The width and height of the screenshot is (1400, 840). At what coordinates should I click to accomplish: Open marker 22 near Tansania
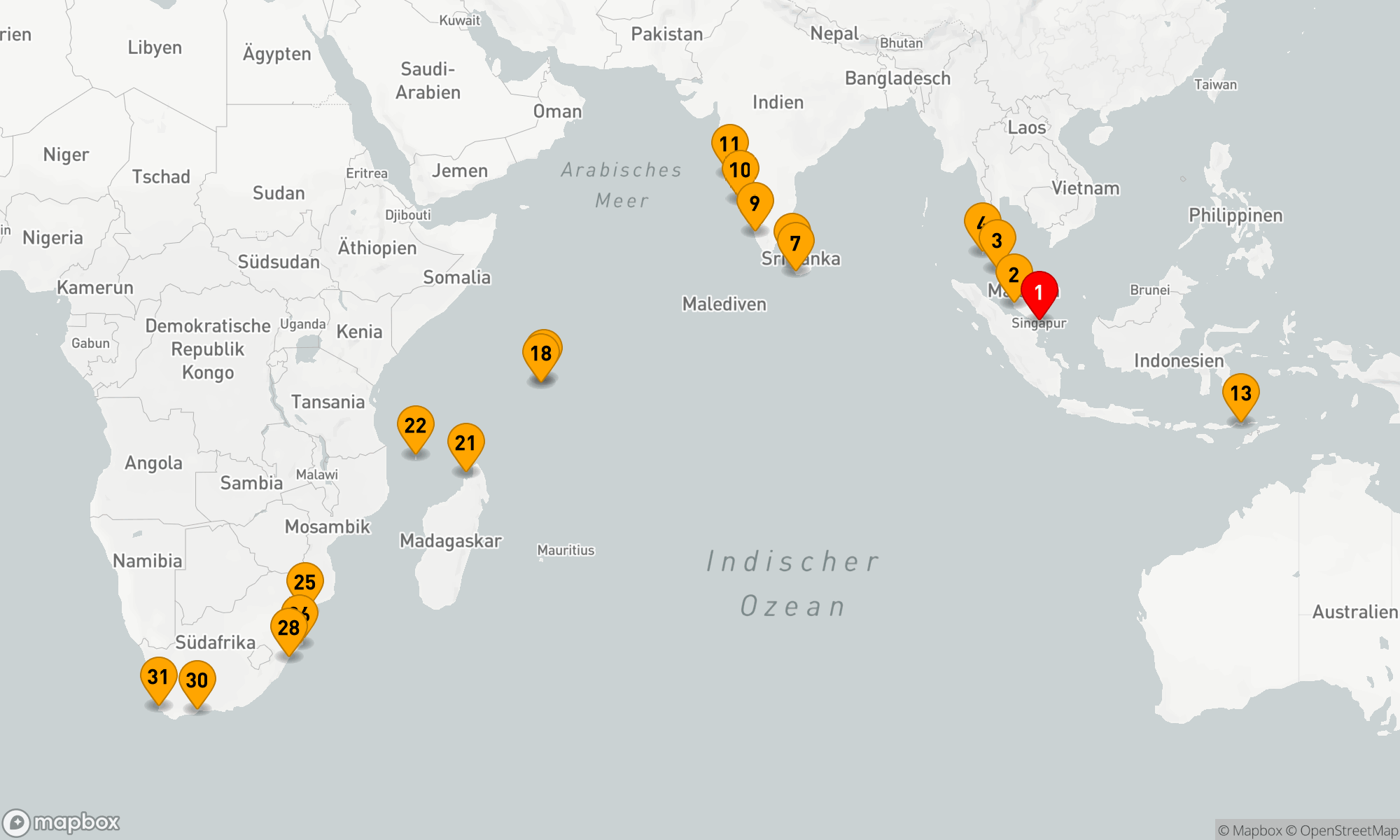[x=415, y=426]
